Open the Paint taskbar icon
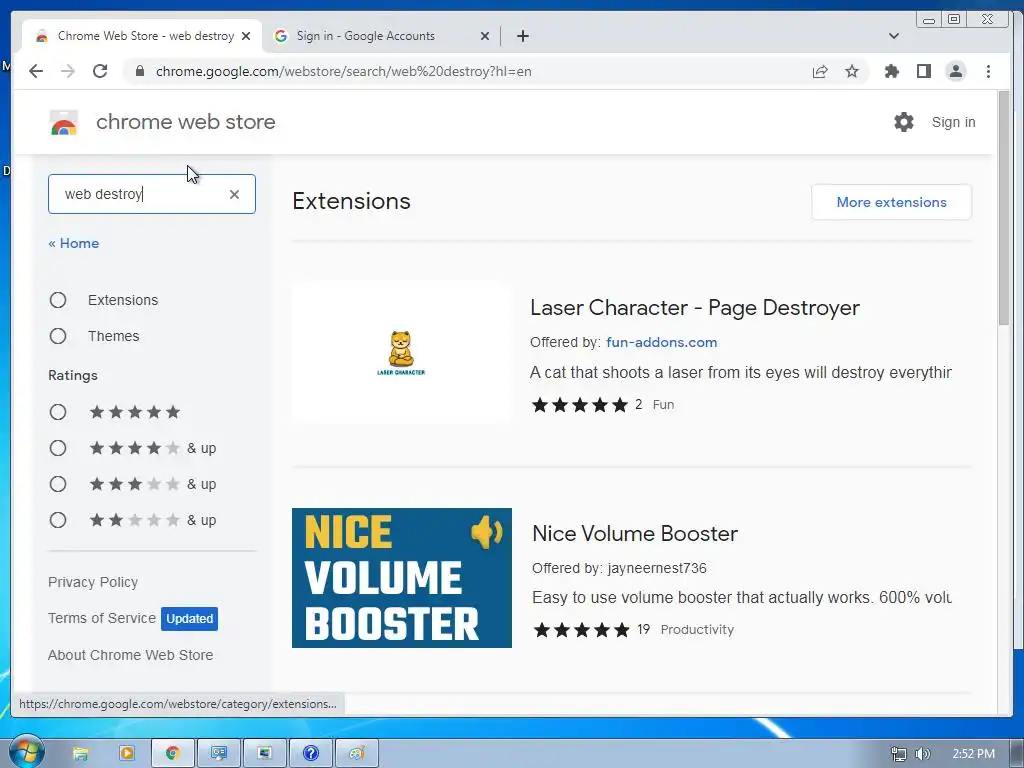Screen dimensions: 1024x768 [x=357, y=754]
